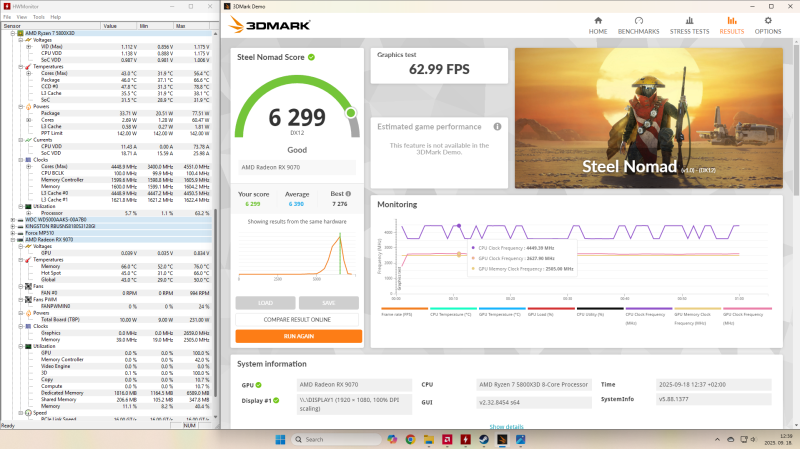
Task: Toggle the GPU Temperature blue legend
Action: point(502,312)
